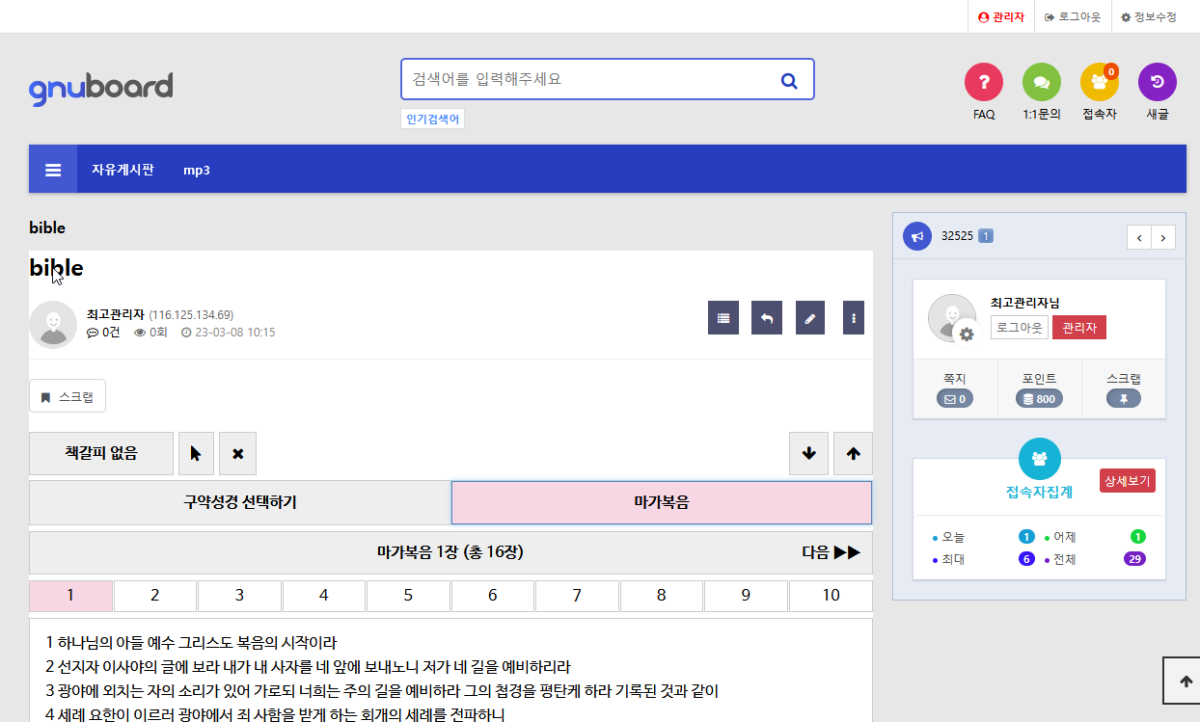This screenshot has height=722, width=1200.
Task: Open the hamburger menu in navigation bar
Action: 53,169
